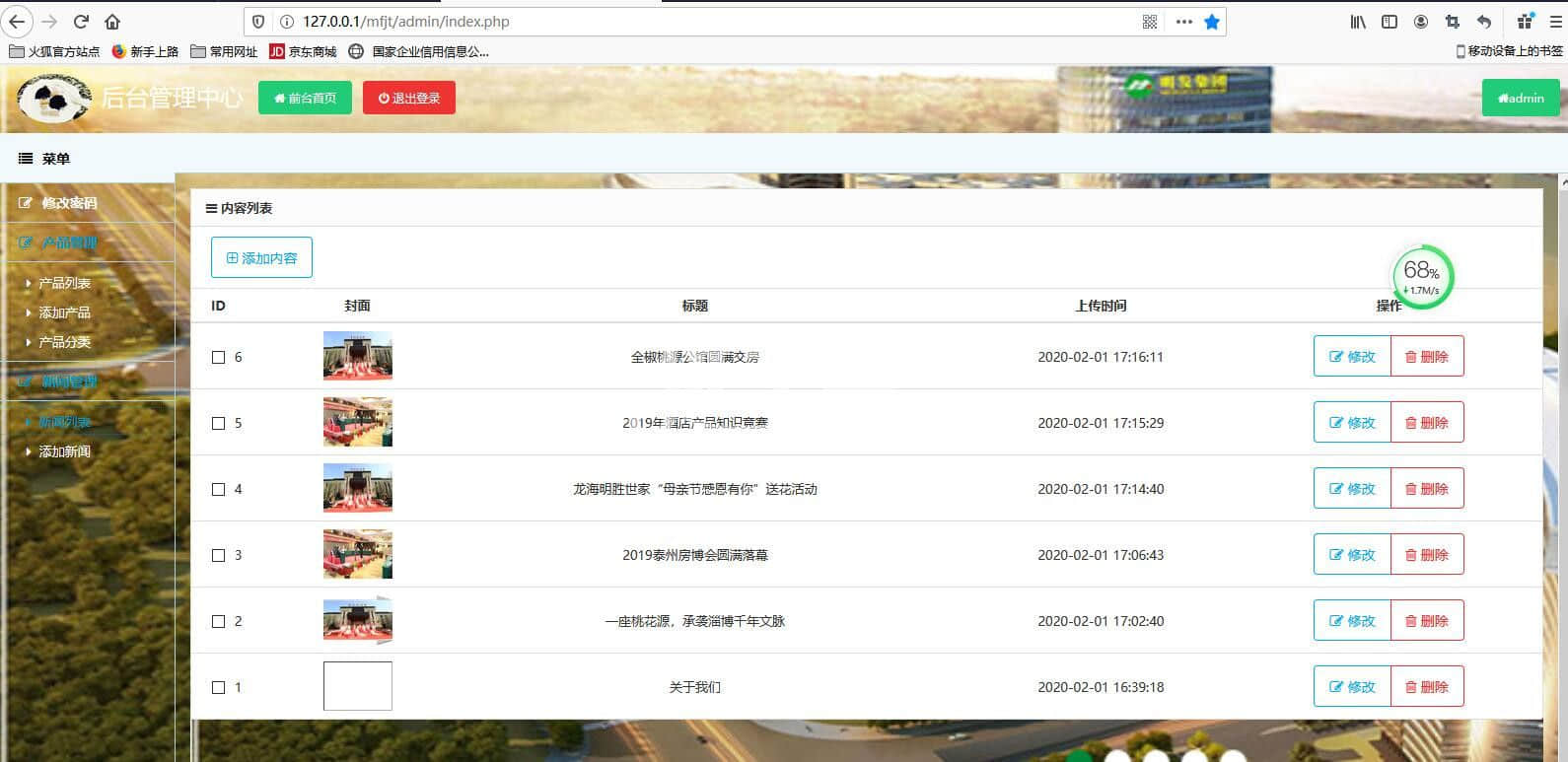The height and width of the screenshot is (762, 1568).
Task: Go to 添加新闻 in the sidebar
Action: (x=64, y=451)
